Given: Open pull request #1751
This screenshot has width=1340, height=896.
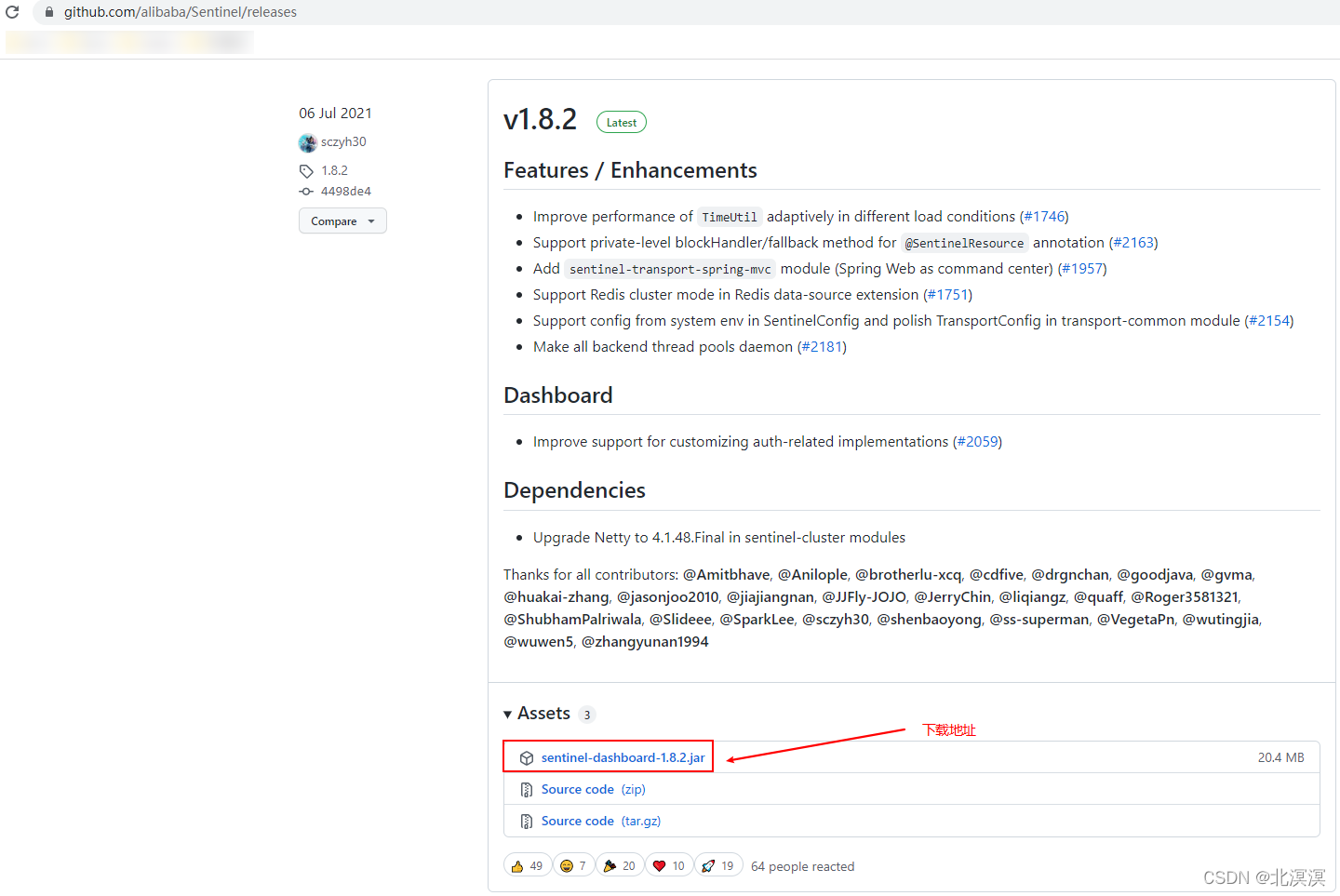Looking at the screenshot, I should pos(947,295).
